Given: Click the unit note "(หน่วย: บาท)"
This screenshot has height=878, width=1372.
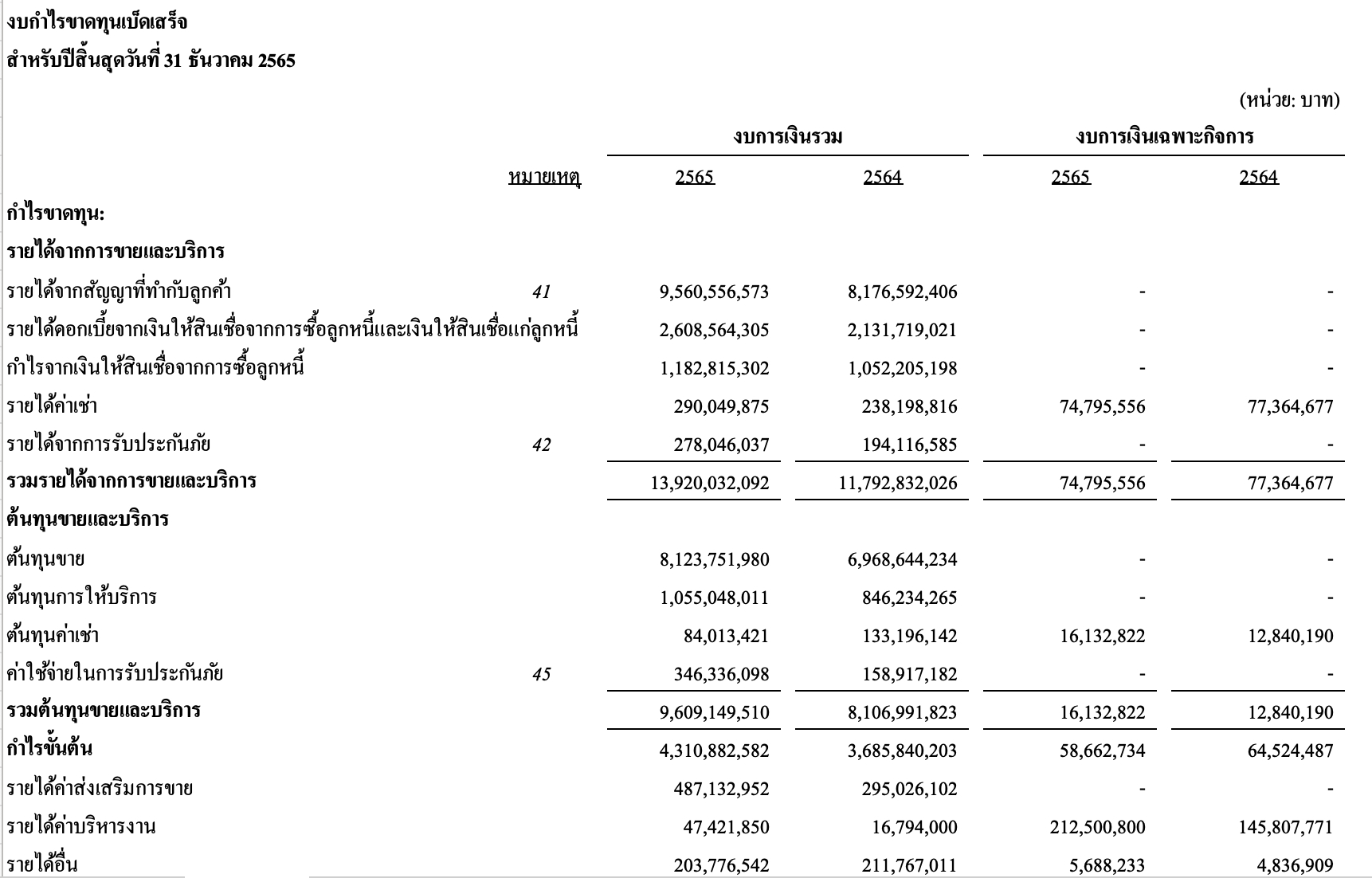Looking at the screenshot, I should (1289, 100).
